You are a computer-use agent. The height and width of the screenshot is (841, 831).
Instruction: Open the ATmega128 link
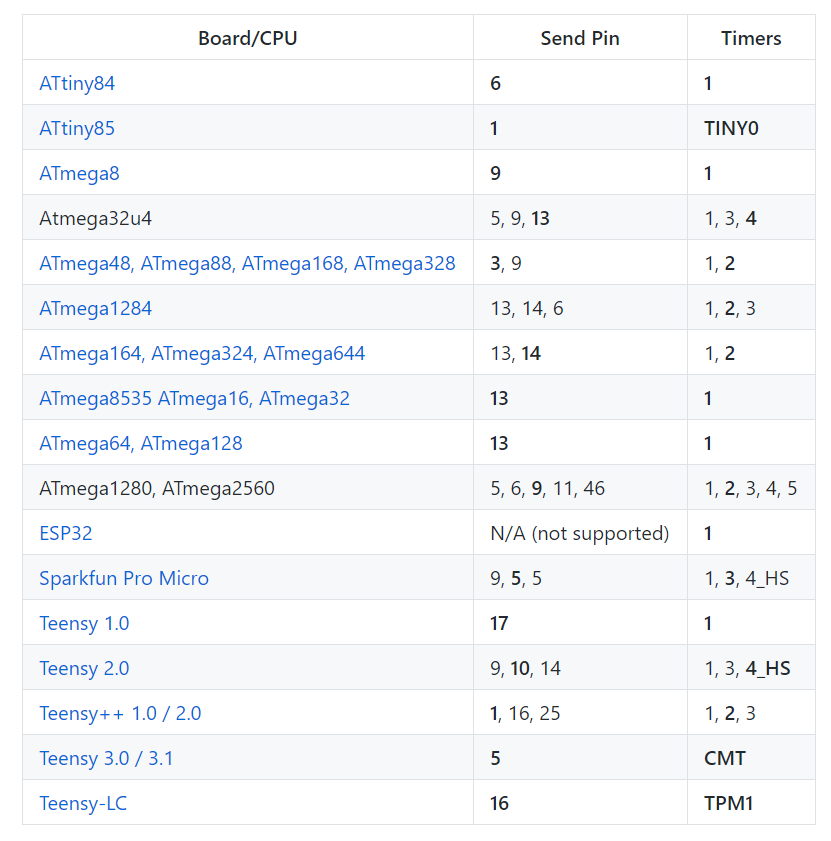pyautogui.click(x=192, y=444)
